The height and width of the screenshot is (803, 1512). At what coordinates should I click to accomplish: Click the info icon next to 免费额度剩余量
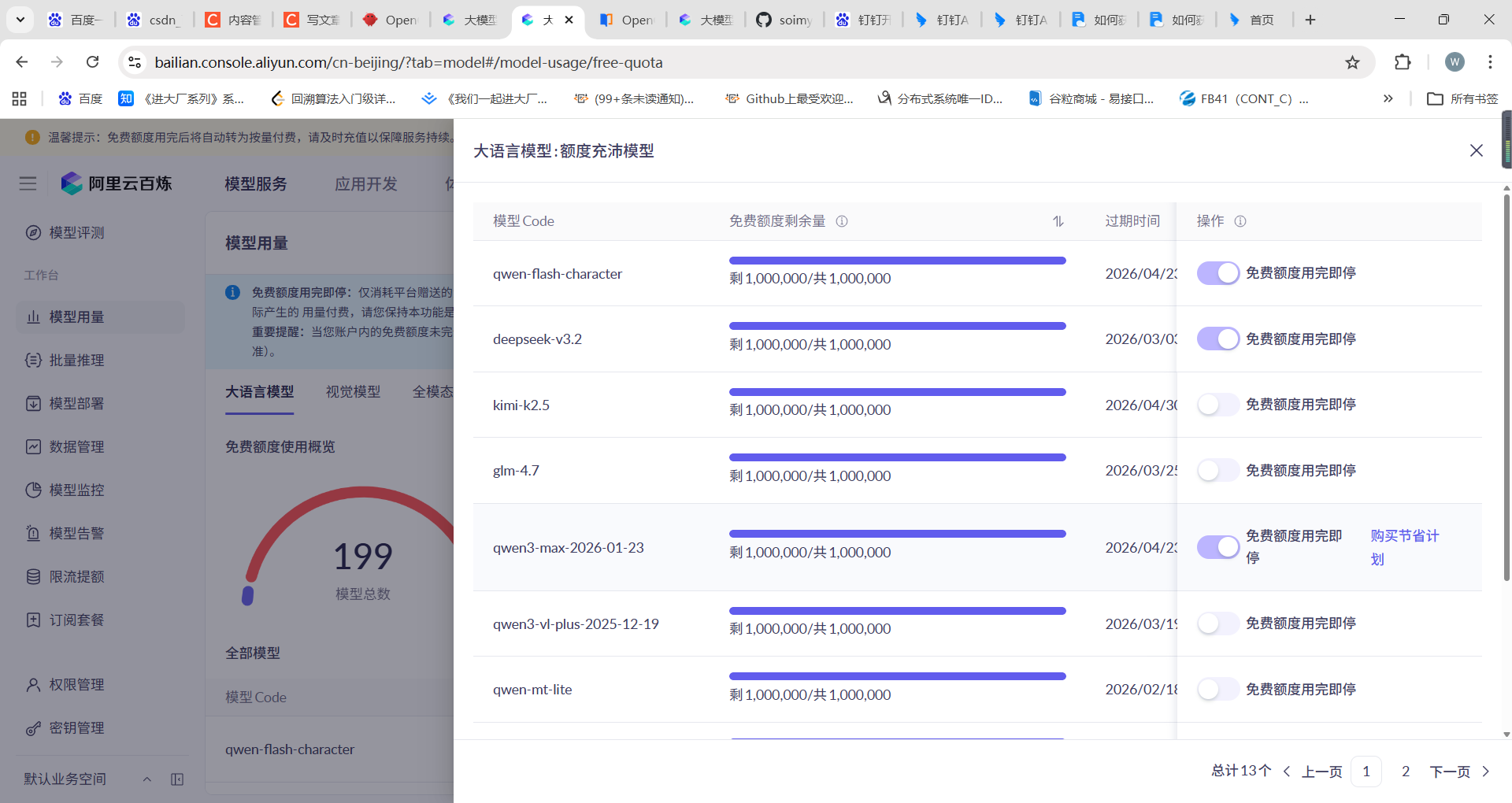(842, 221)
